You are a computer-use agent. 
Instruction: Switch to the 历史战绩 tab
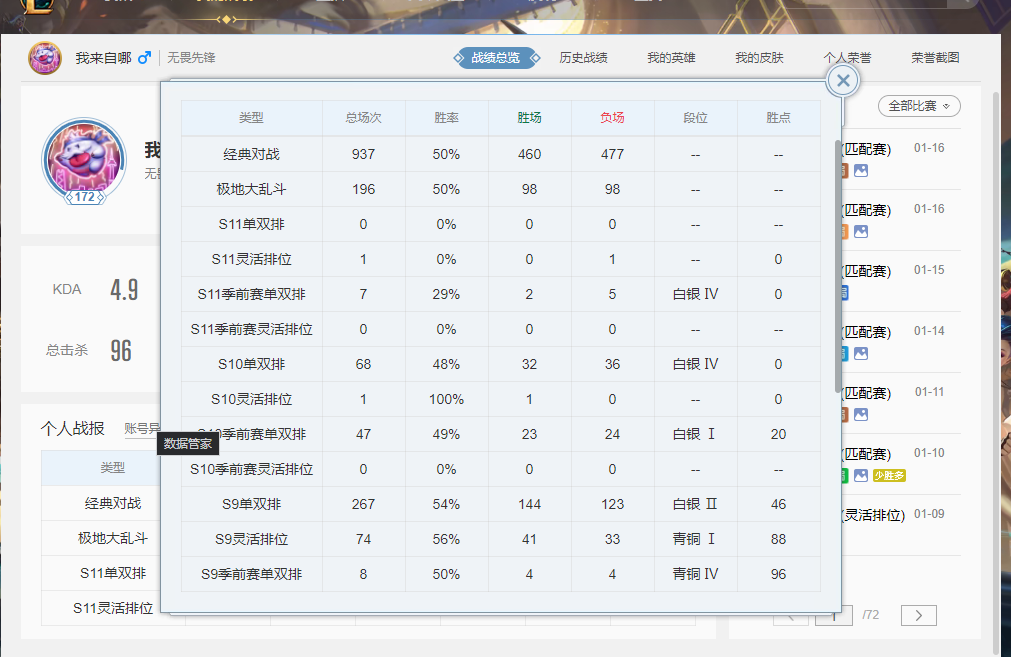point(583,58)
